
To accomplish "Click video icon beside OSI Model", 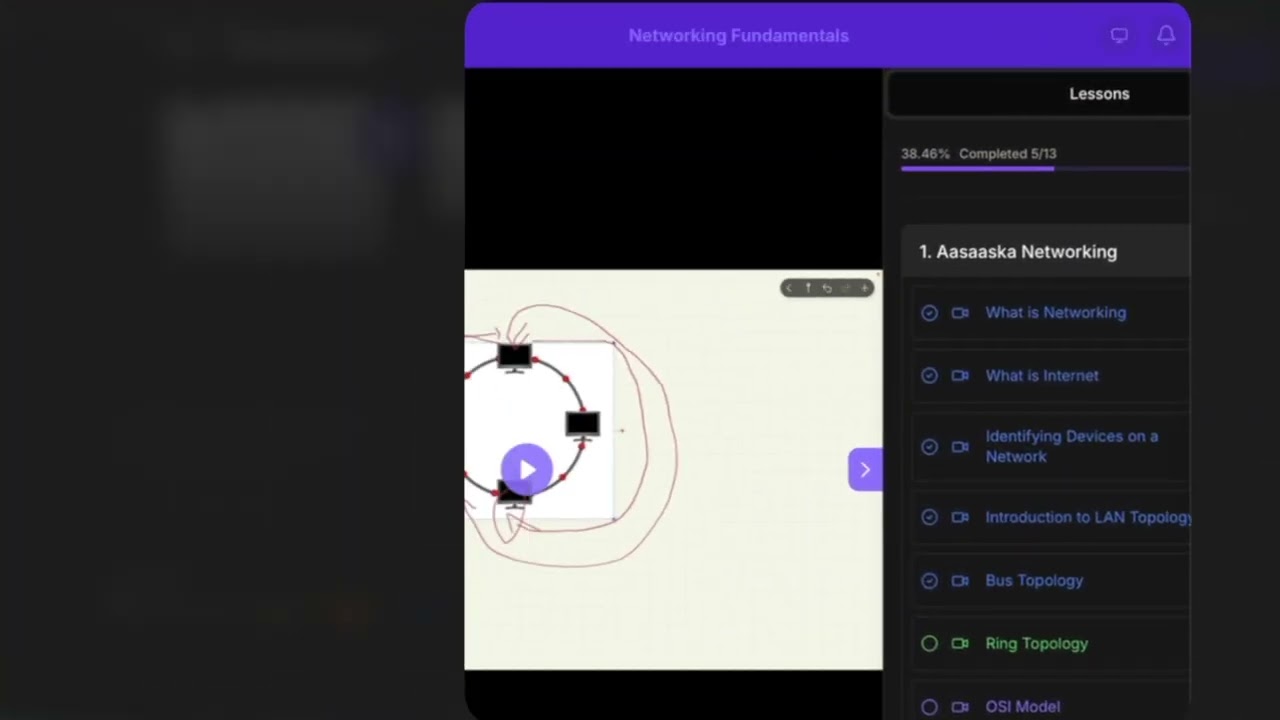I will coord(960,707).
